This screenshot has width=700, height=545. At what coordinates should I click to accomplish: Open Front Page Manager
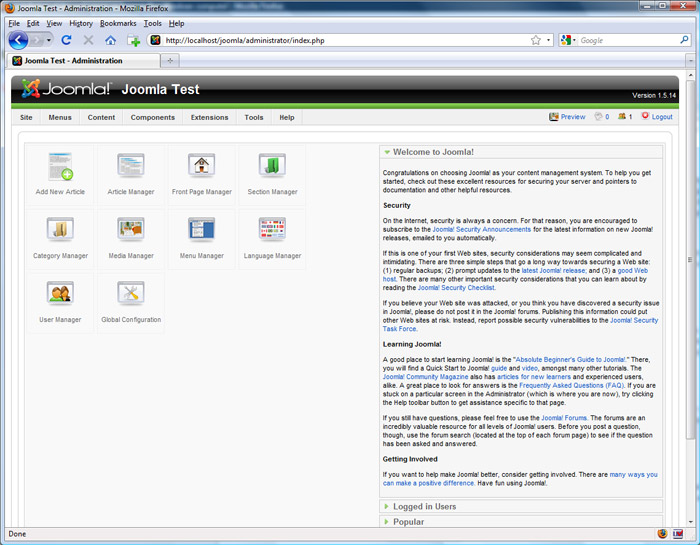coord(201,173)
